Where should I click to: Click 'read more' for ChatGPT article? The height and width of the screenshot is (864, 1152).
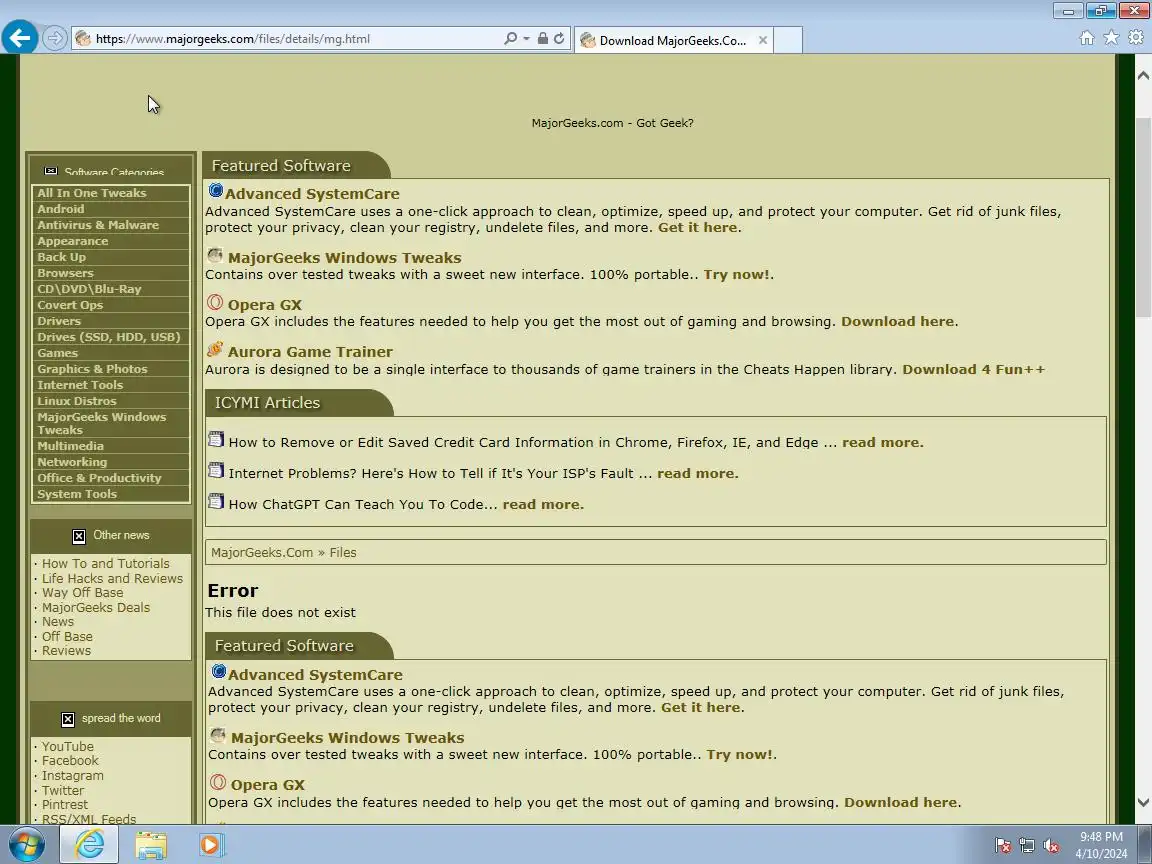(542, 505)
